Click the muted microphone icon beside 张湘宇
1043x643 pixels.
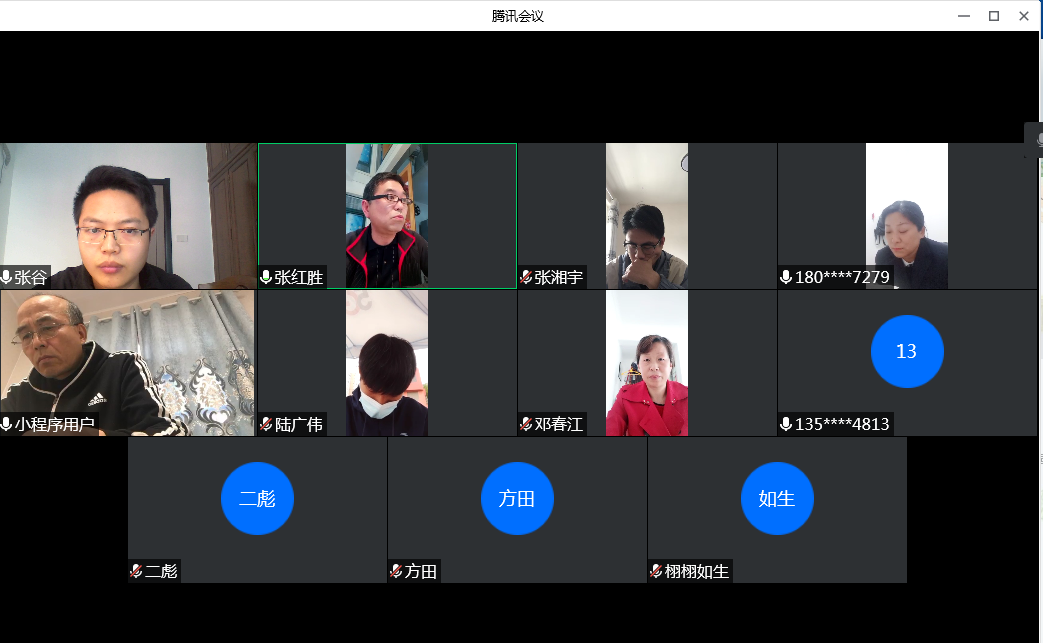[525, 277]
